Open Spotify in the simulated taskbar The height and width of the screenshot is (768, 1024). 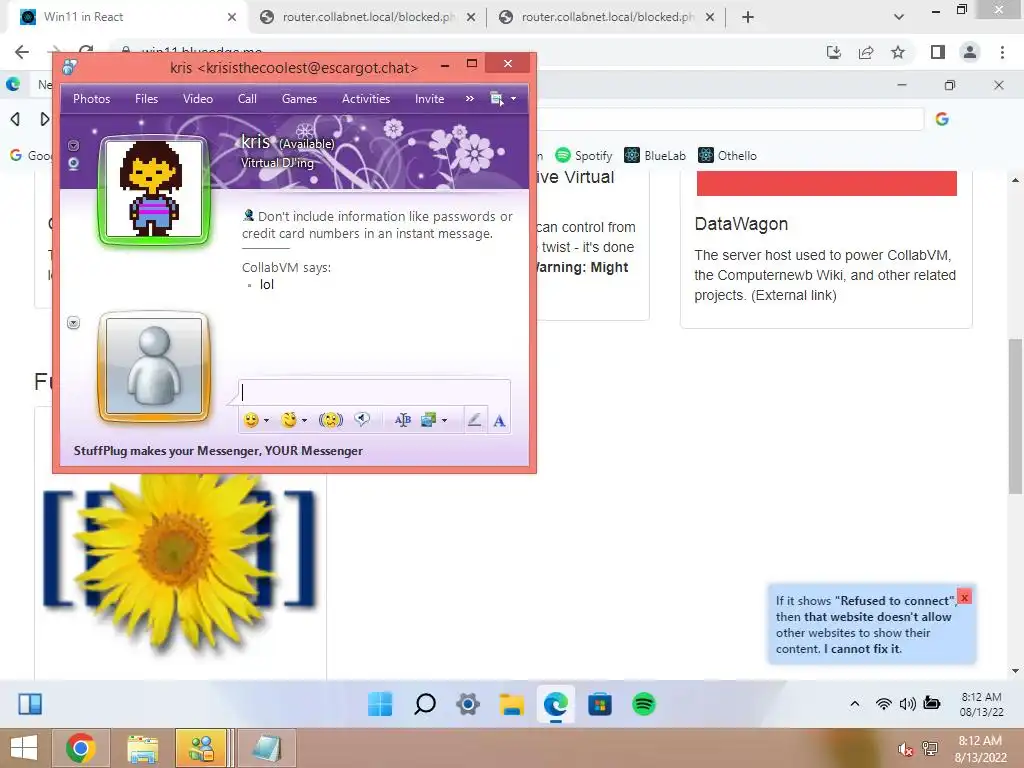point(644,704)
